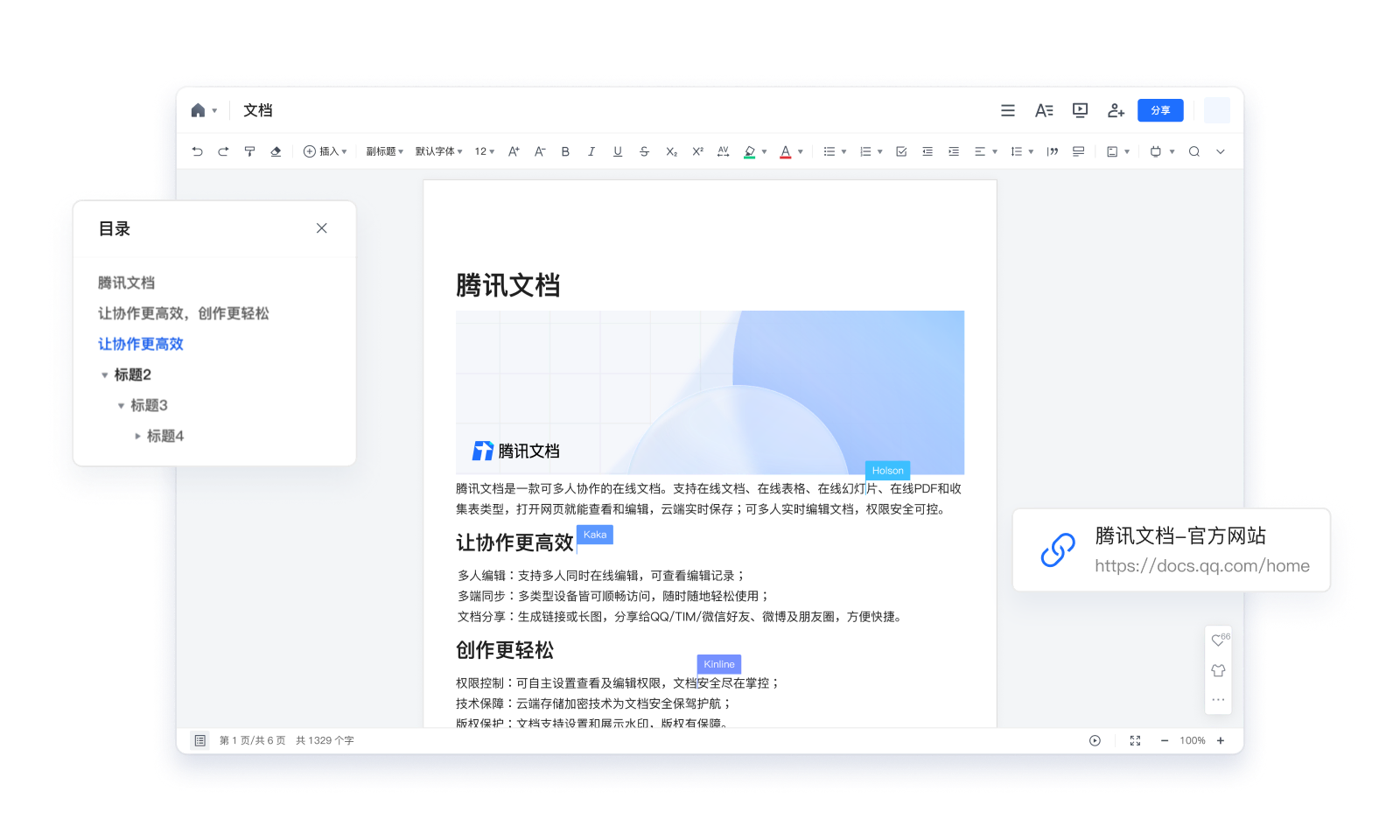Image resolution: width=1400 pixels, height=840 pixels.
Task: Add a collaborator to the document
Action: (x=1116, y=110)
